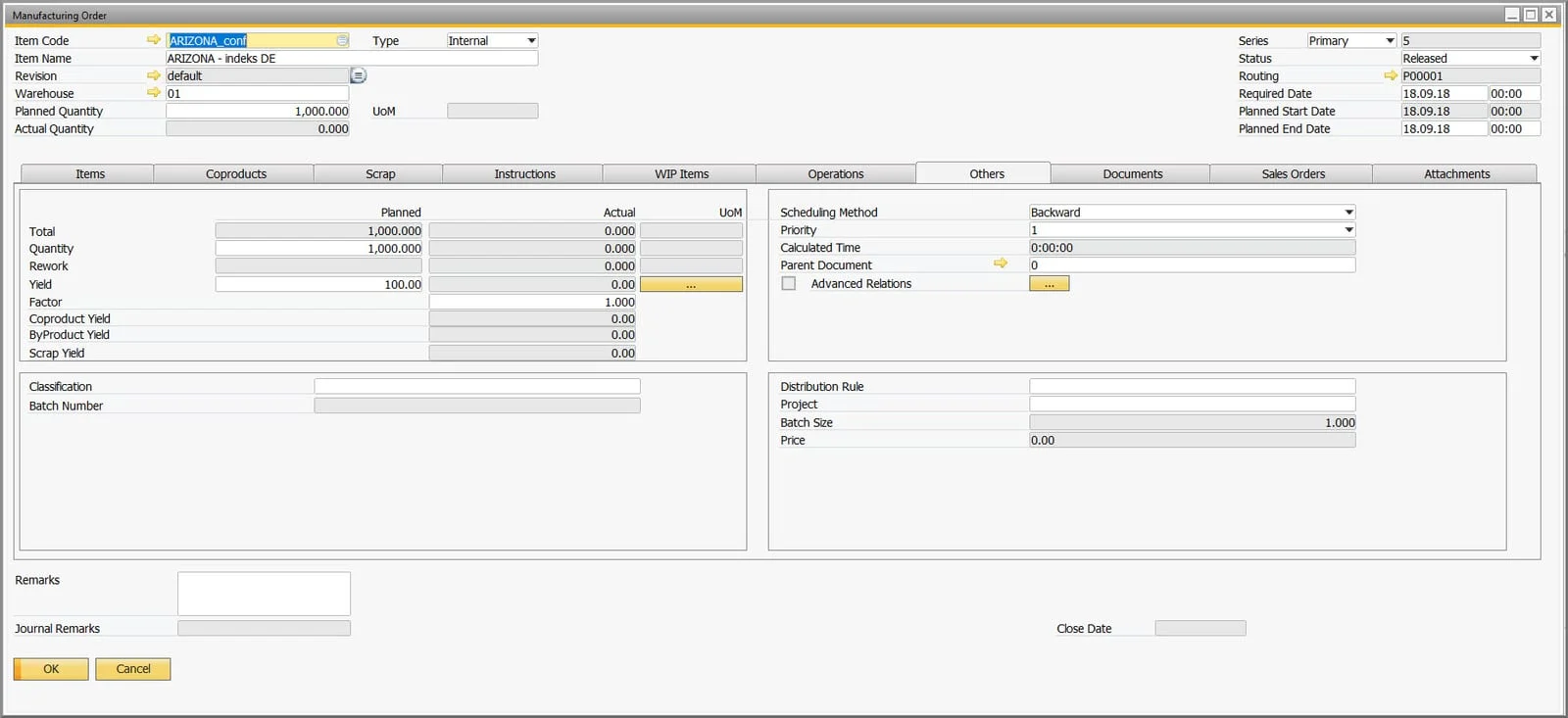Click the Item Code link arrow
1568x718 pixels.
tap(154, 40)
